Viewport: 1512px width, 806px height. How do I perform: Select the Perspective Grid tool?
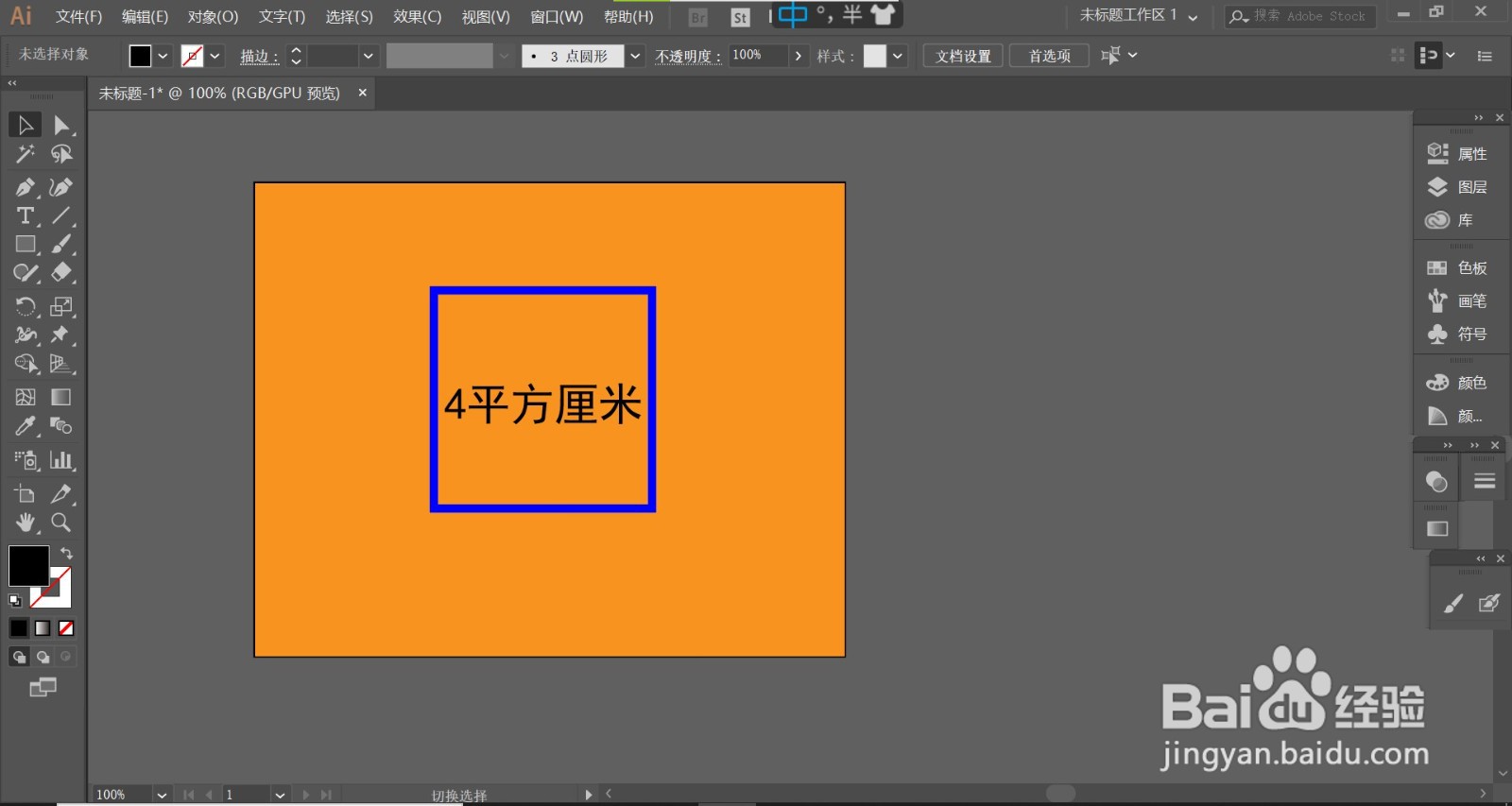[x=61, y=364]
